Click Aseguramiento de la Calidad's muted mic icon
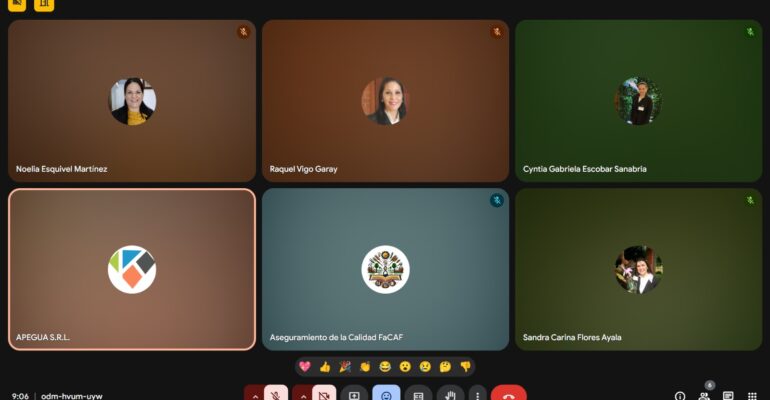 point(496,200)
